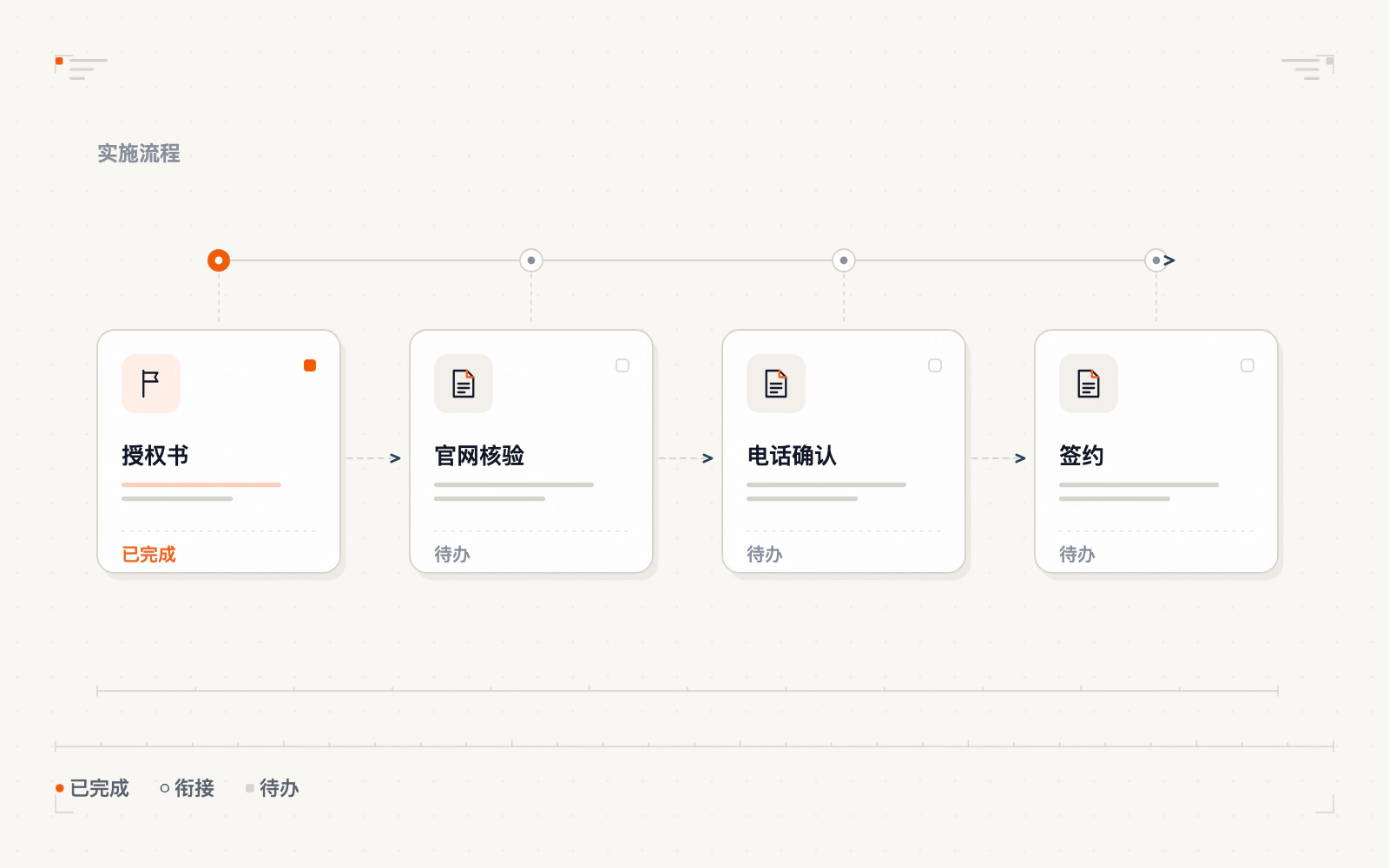Click the 待办 status on 签约 card
Image resolution: width=1389 pixels, height=868 pixels.
pos(1077,555)
